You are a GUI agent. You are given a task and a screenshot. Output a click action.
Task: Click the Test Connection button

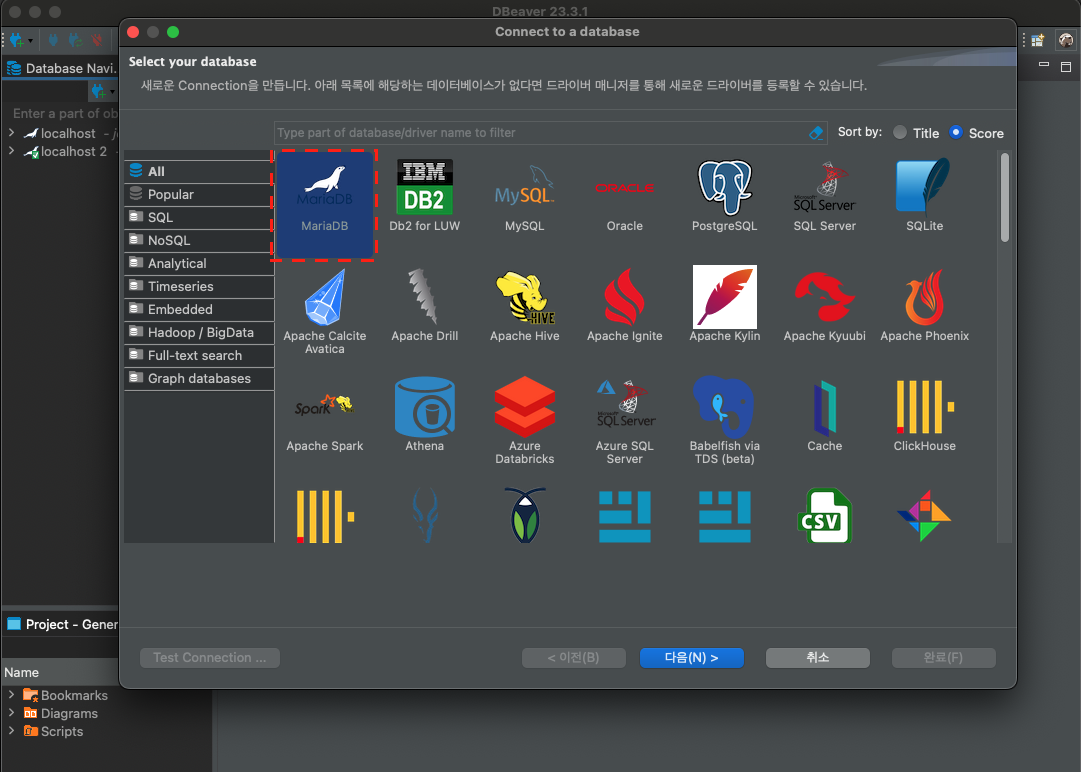pos(210,658)
